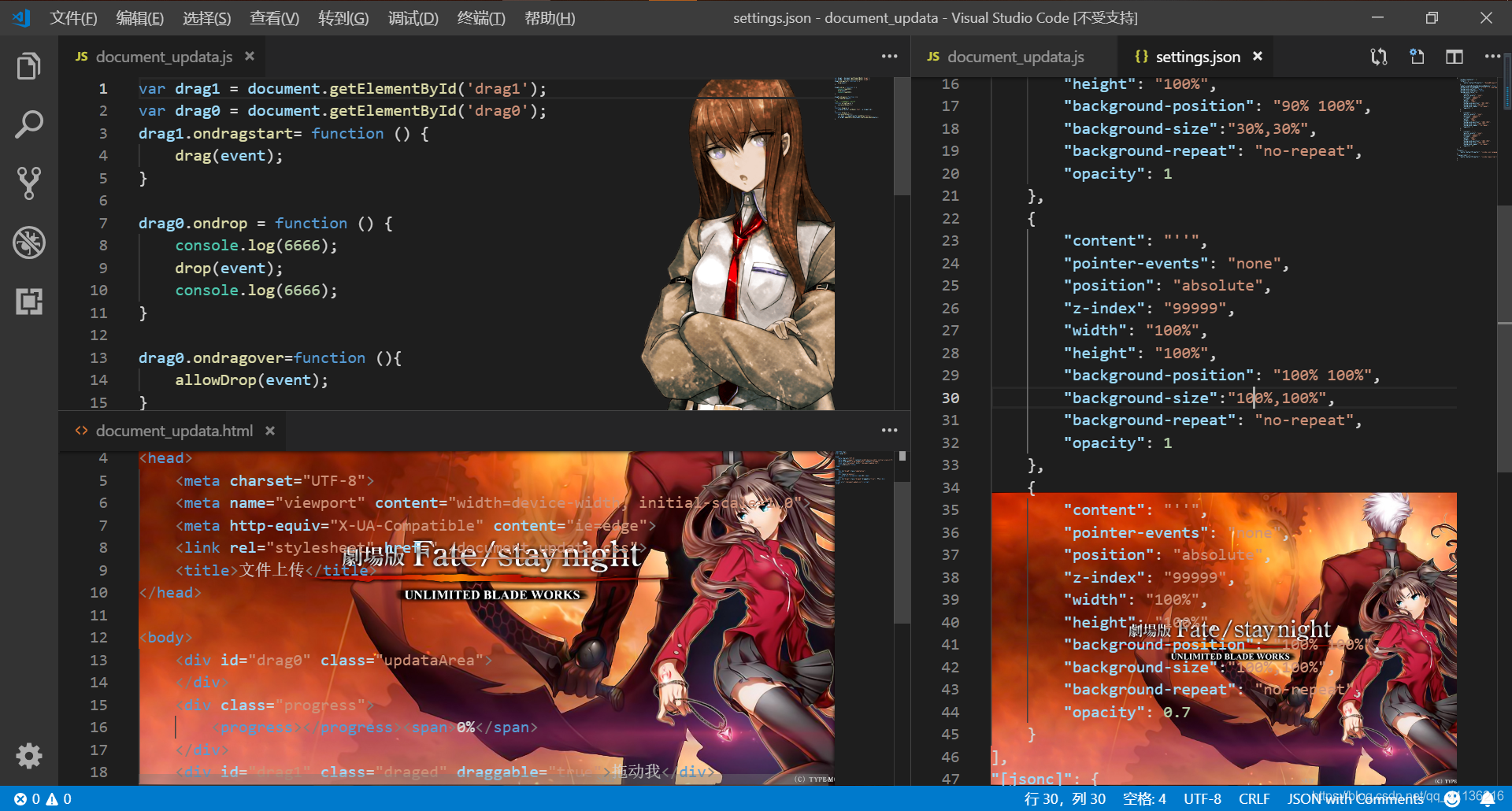The height and width of the screenshot is (811, 1512).
Task: Click "background-position": "90% 100%" line 17
Action: pyautogui.click(x=1217, y=106)
